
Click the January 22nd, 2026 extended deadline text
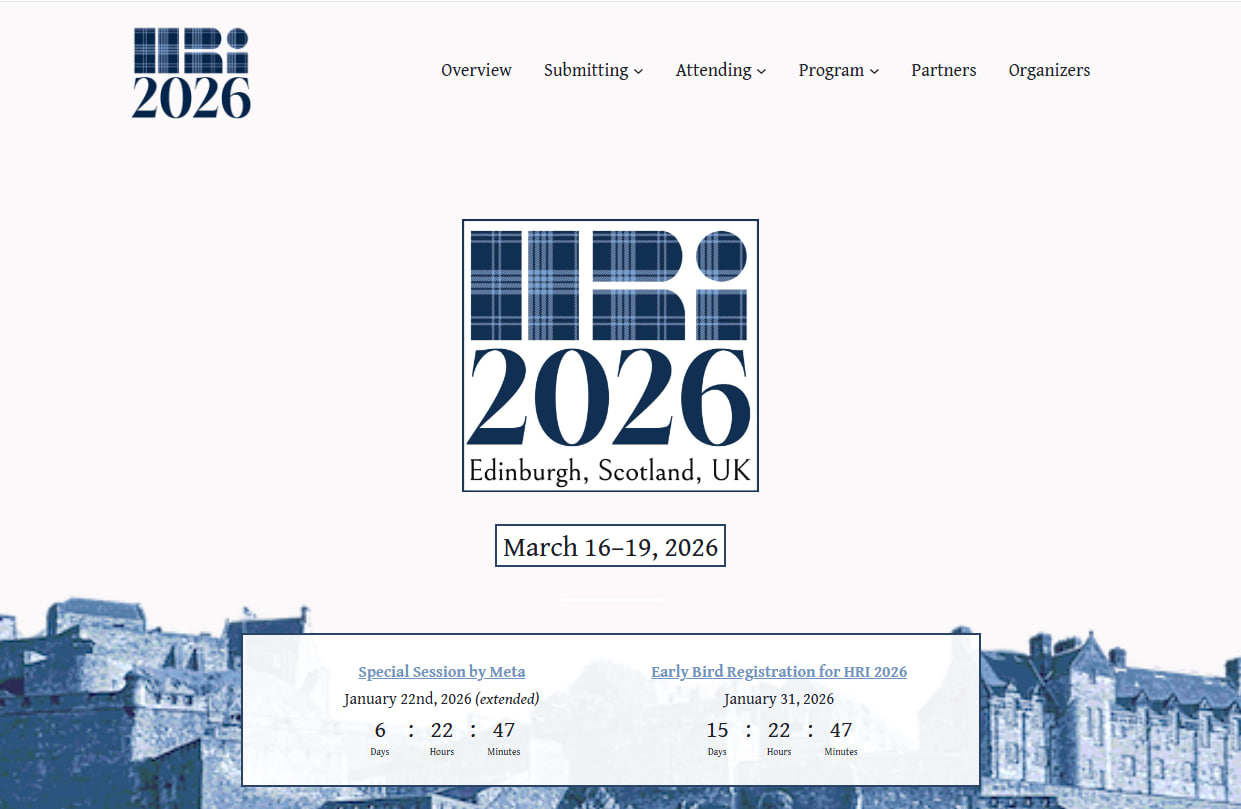[x=441, y=699]
